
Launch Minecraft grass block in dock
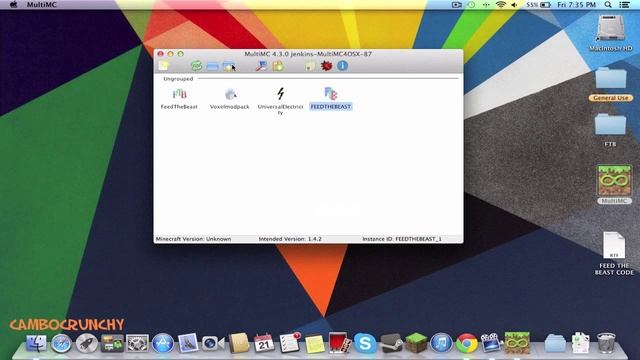(x=416, y=343)
